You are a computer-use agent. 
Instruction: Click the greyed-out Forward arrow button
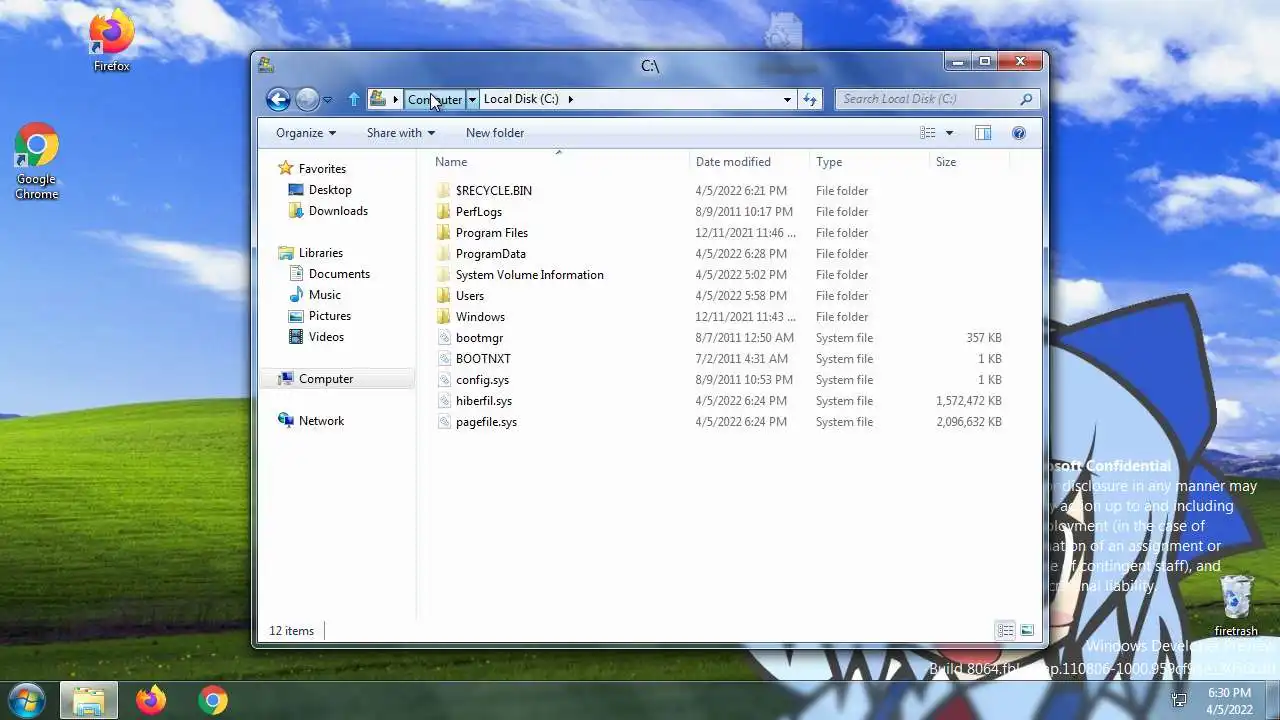tap(307, 99)
